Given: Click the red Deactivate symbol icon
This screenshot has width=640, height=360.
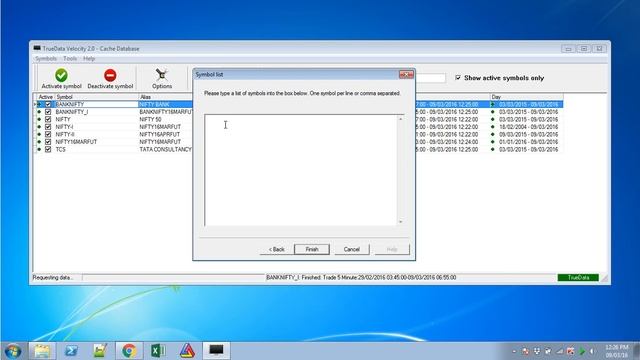Looking at the screenshot, I should (110, 76).
